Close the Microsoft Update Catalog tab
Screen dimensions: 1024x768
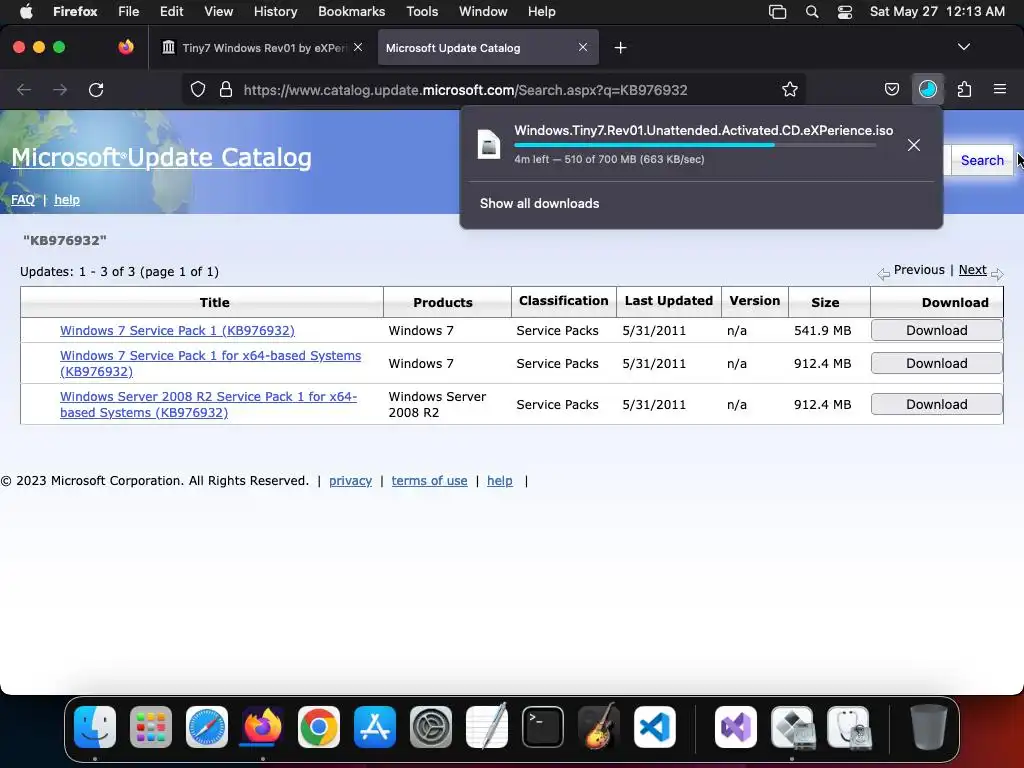pyautogui.click(x=583, y=47)
